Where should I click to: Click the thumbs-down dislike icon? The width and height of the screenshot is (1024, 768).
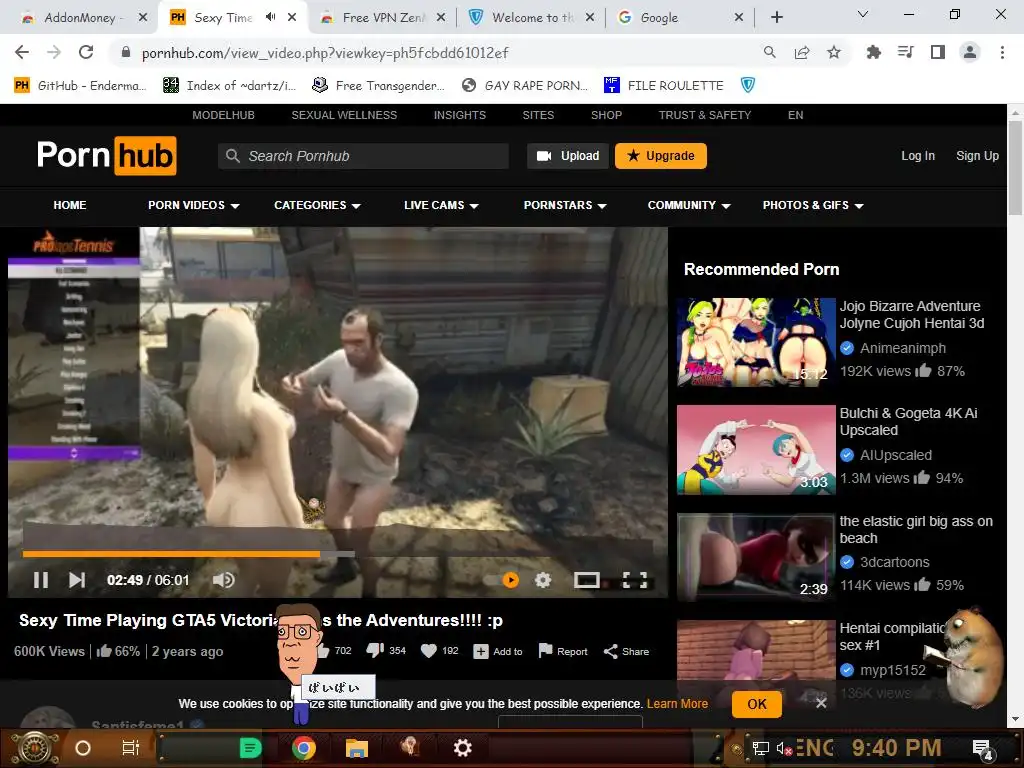click(375, 650)
